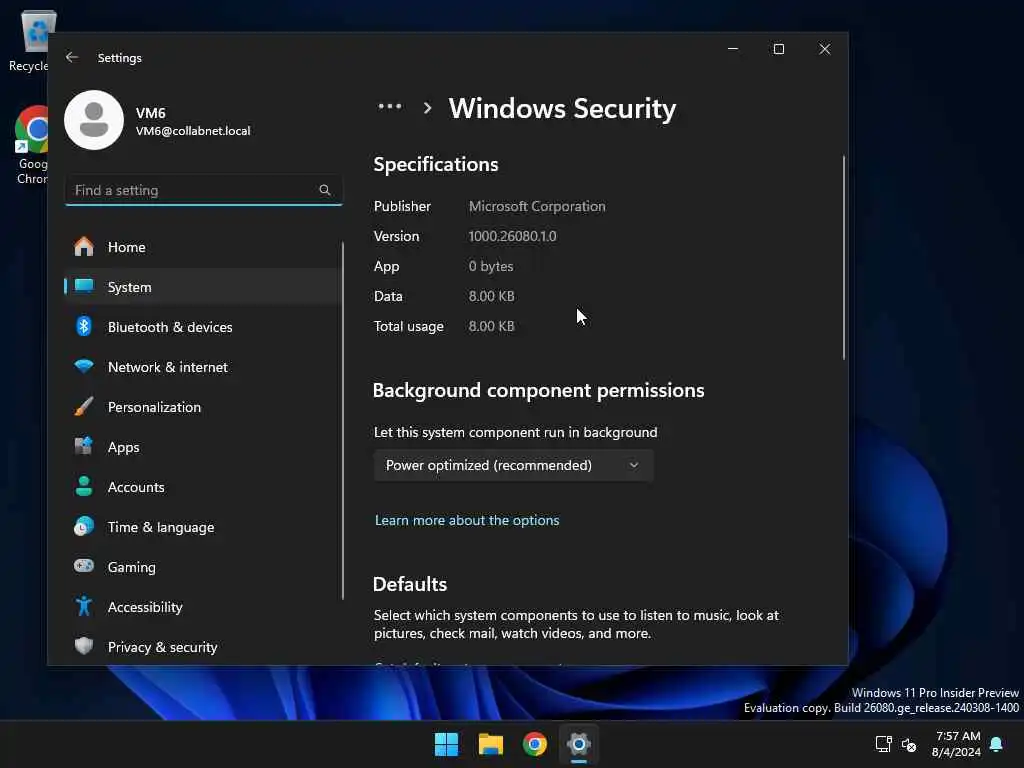
Task: Click the dropdown chevron arrow for background permission
Action: [633, 465]
